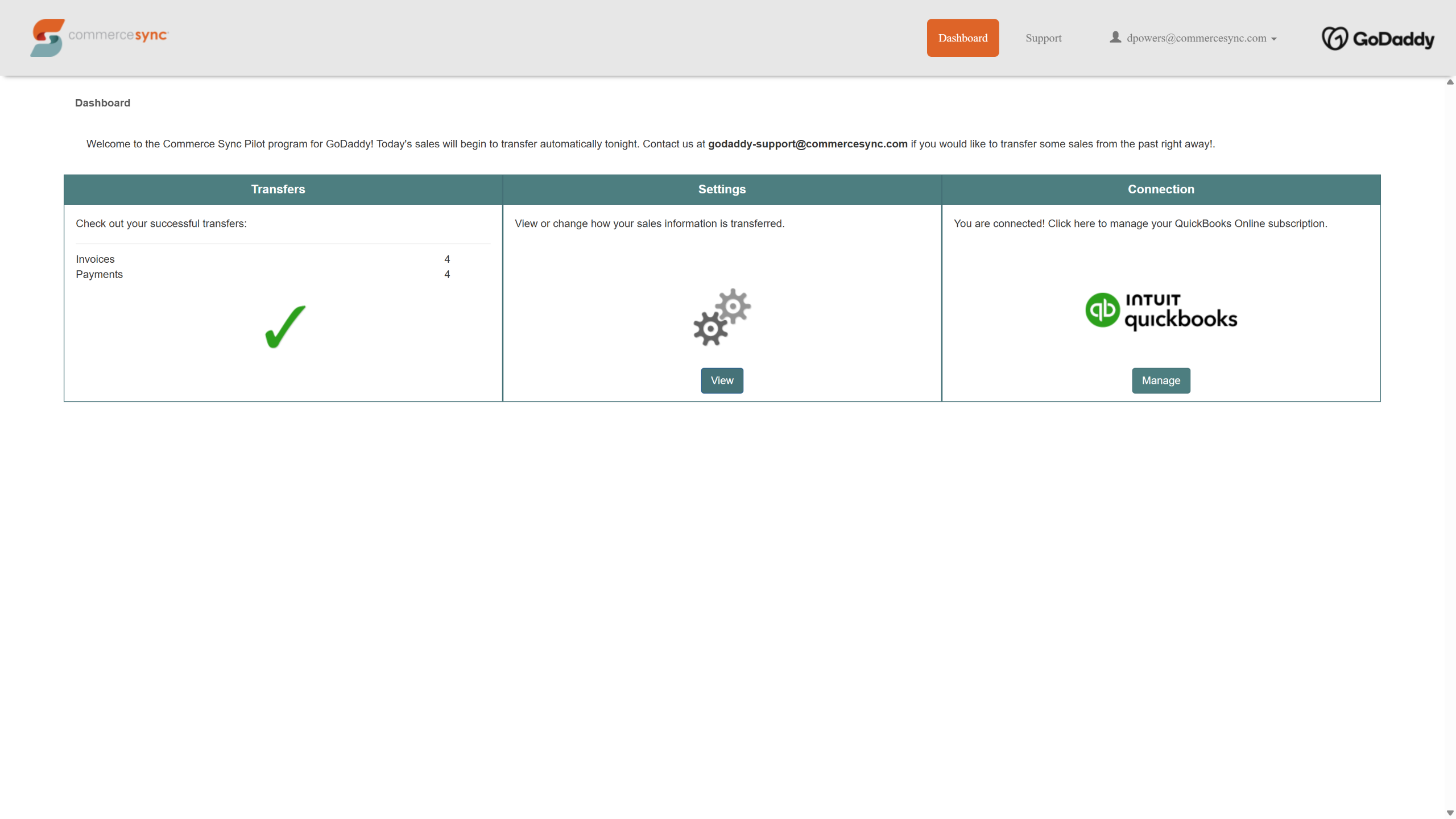Screen dimensions: 1456x819
Task: Select the Settings panel header
Action: coord(722,189)
